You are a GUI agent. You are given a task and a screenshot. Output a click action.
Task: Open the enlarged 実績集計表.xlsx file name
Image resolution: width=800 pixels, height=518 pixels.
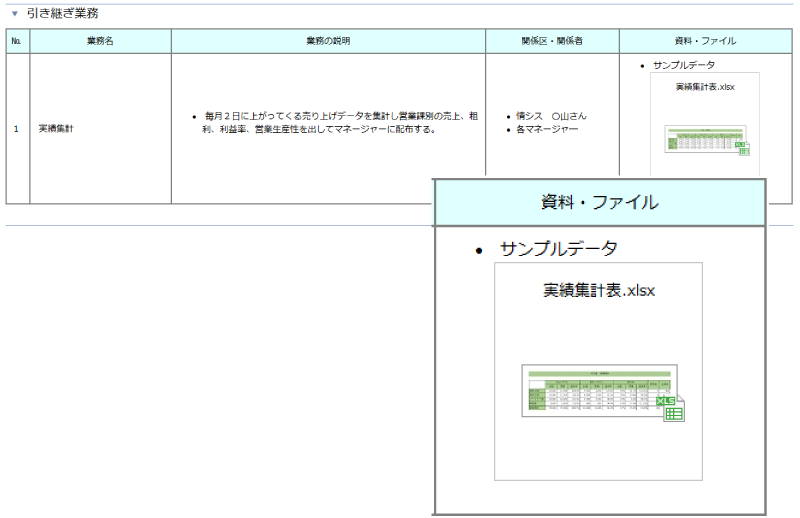[599, 290]
